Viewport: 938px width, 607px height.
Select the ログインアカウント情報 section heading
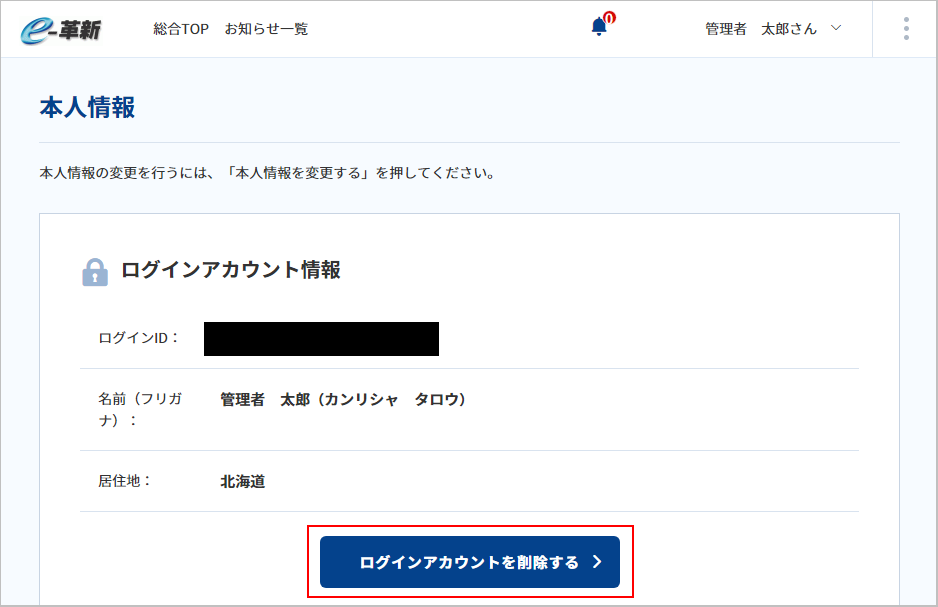[231, 270]
